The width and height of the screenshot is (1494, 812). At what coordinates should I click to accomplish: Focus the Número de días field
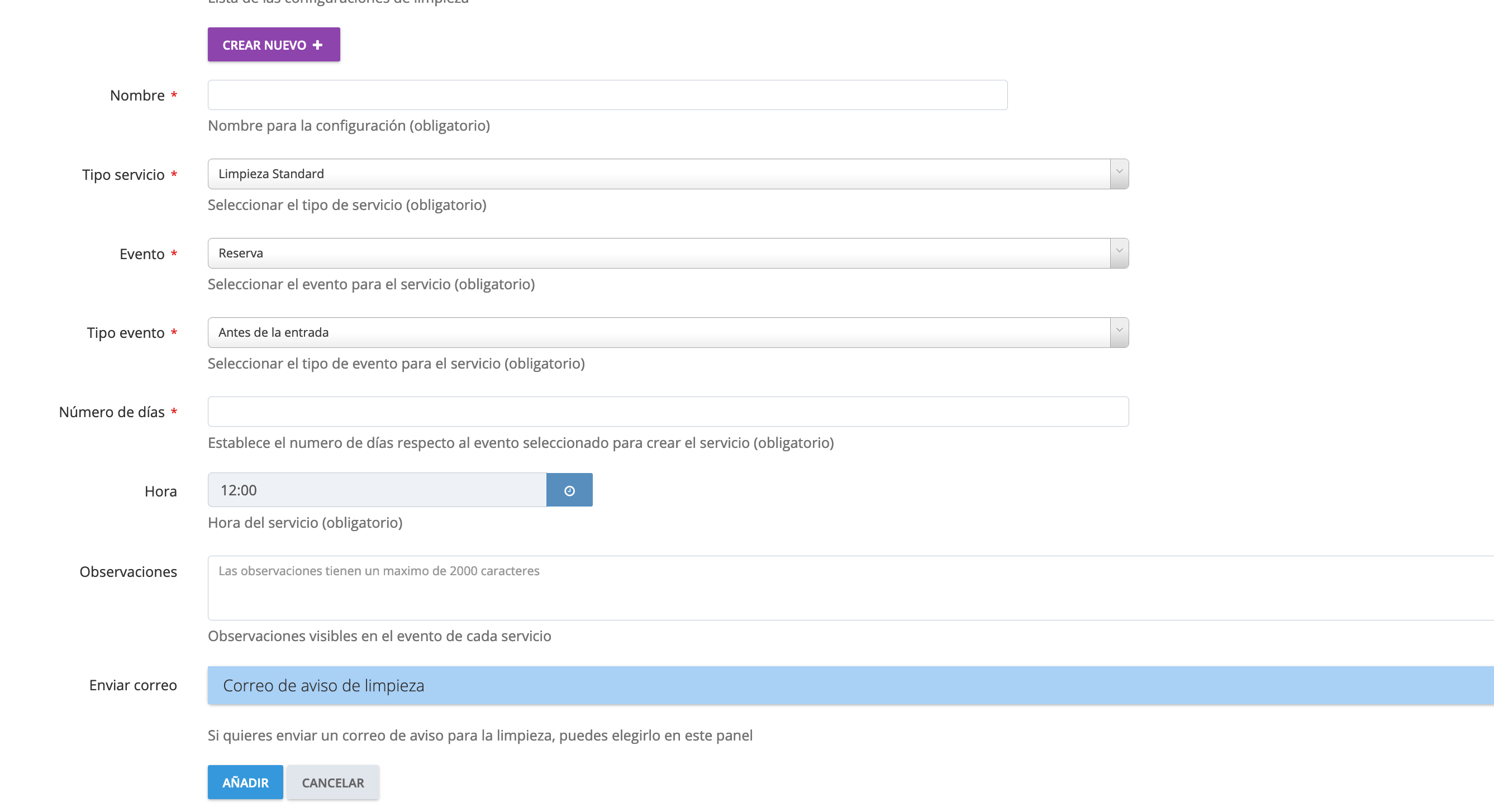[668, 412]
